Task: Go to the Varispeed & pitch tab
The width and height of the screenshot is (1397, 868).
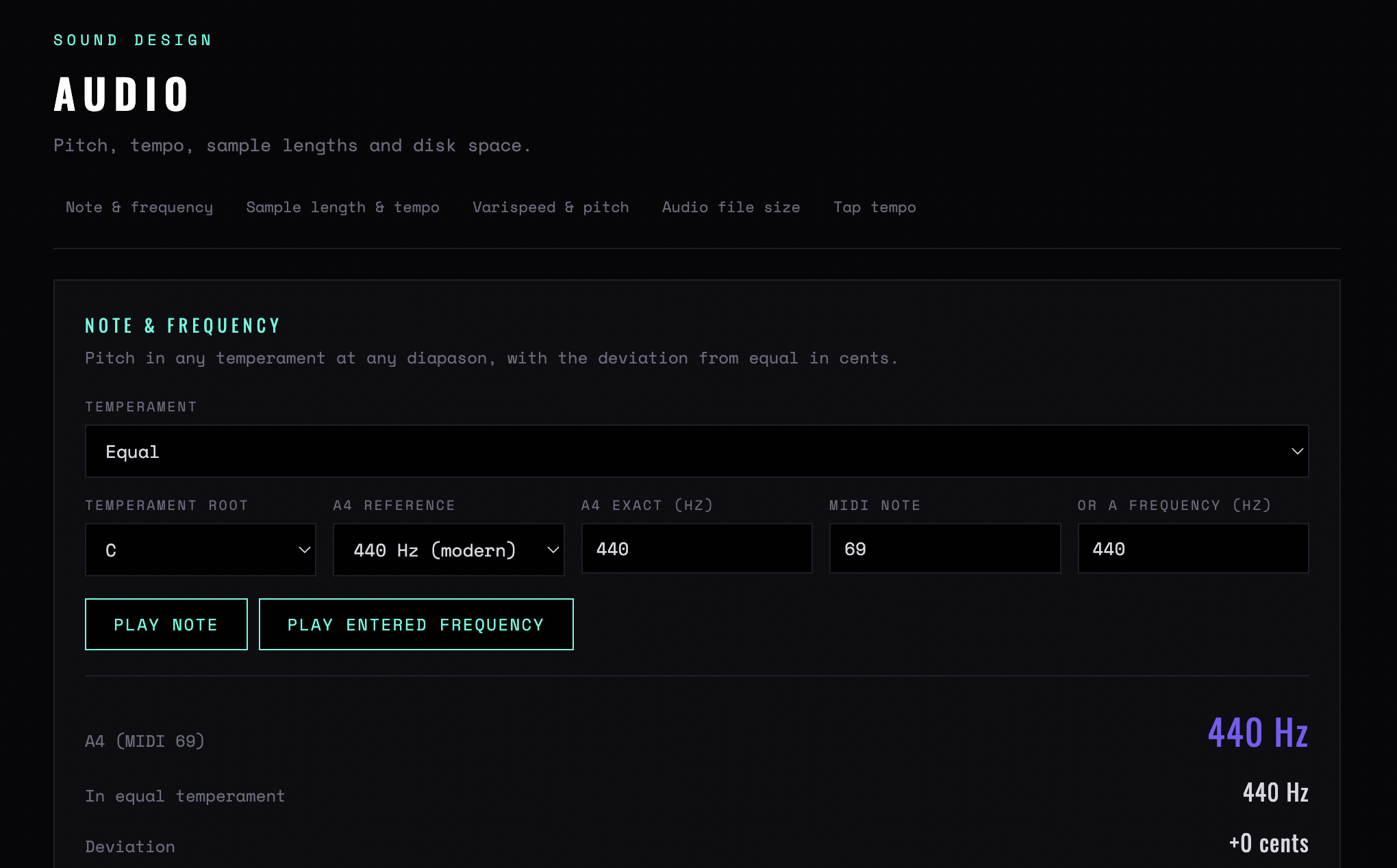Action: click(x=551, y=207)
